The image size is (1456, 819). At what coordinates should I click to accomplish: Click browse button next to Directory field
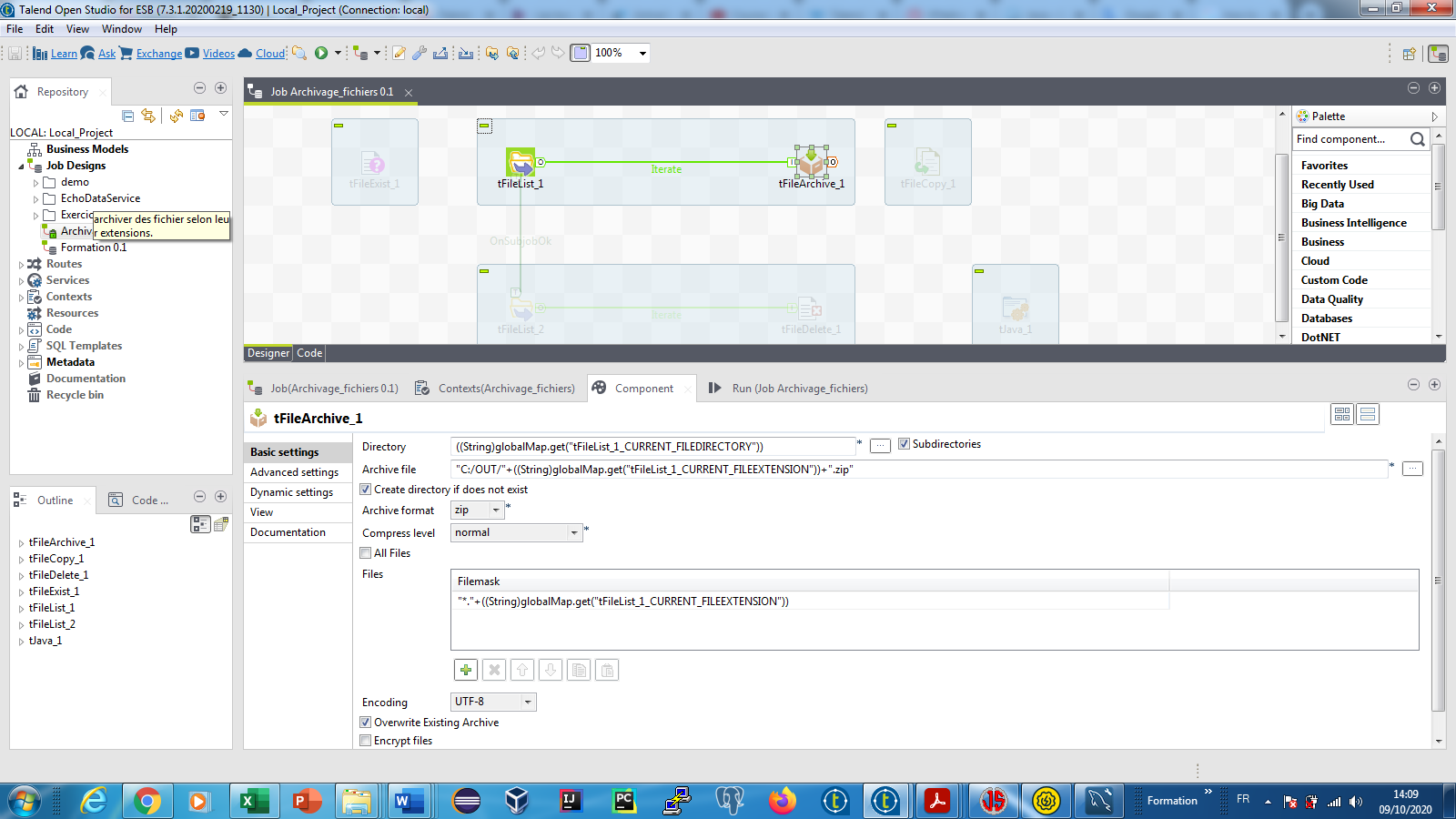pyautogui.click(x=880, y=446)
